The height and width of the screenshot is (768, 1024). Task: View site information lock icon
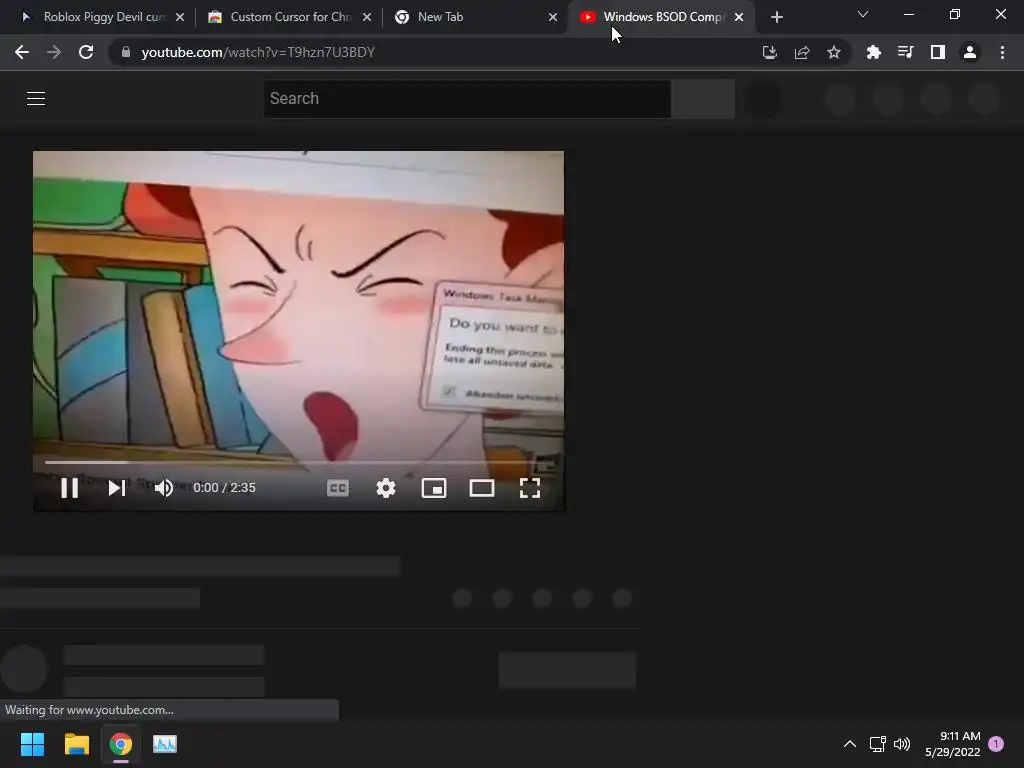click(x=126, y=52)
